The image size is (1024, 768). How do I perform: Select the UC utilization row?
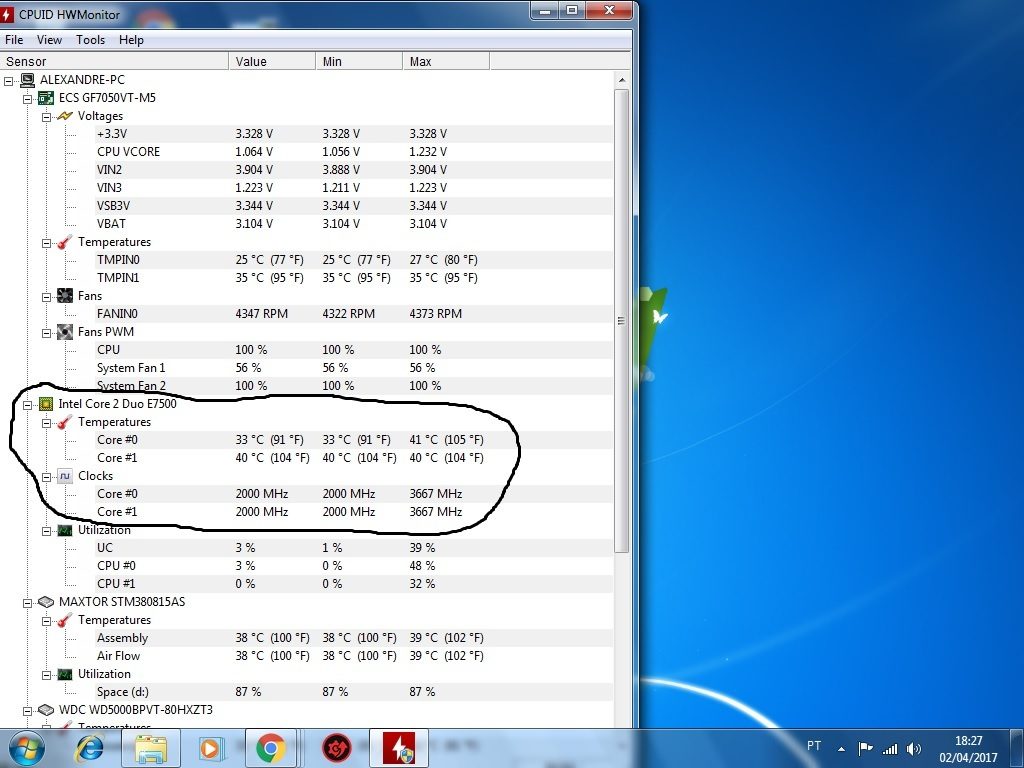(x=353, y=548)
